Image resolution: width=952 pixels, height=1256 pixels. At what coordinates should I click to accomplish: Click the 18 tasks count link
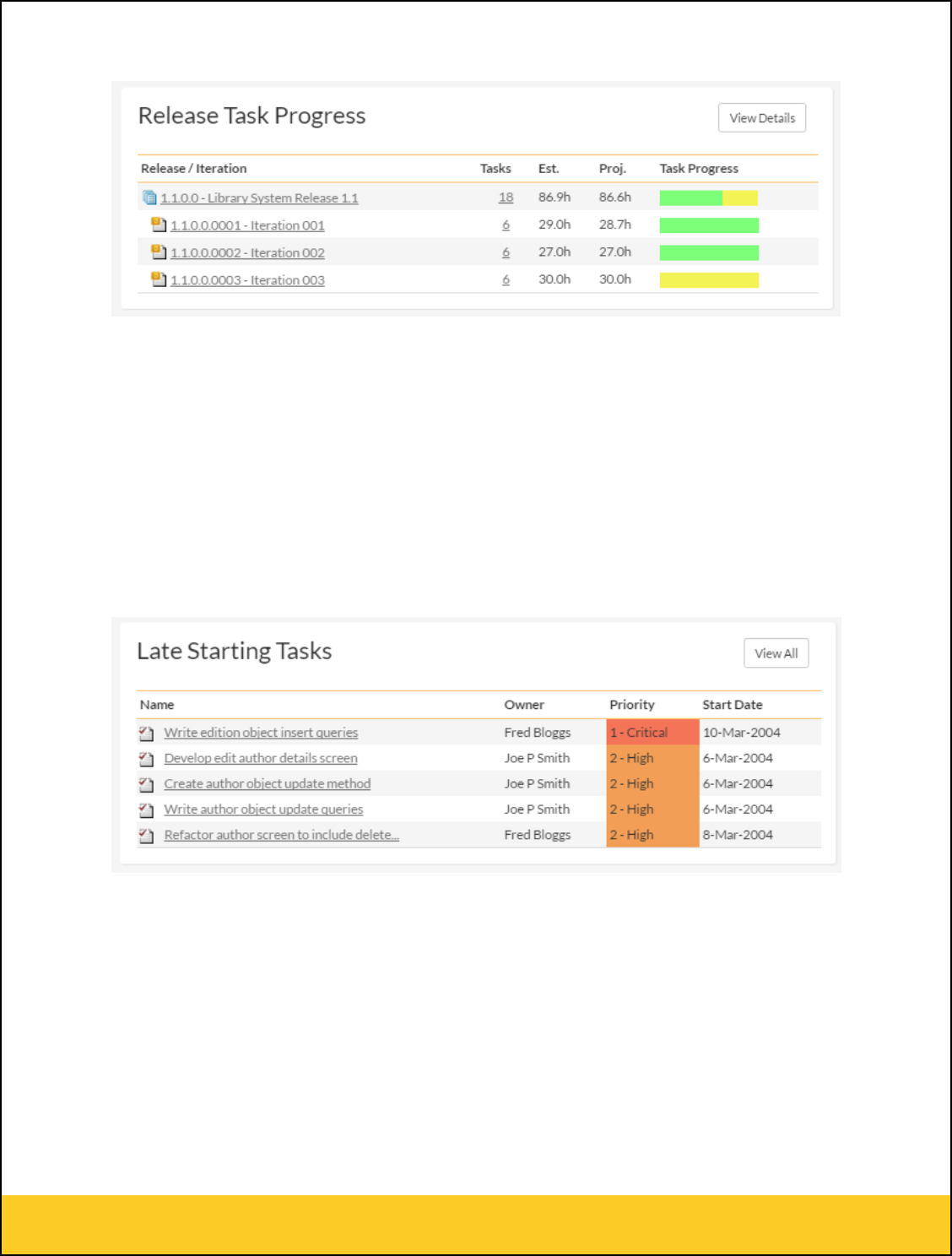click(506, 198)
